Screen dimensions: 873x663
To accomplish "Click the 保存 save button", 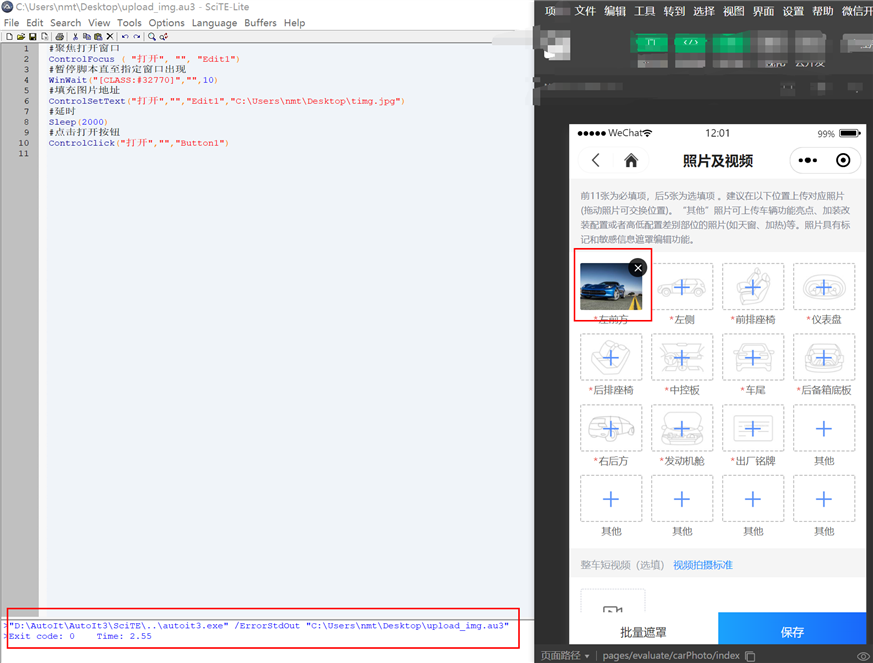I will 792,629.
